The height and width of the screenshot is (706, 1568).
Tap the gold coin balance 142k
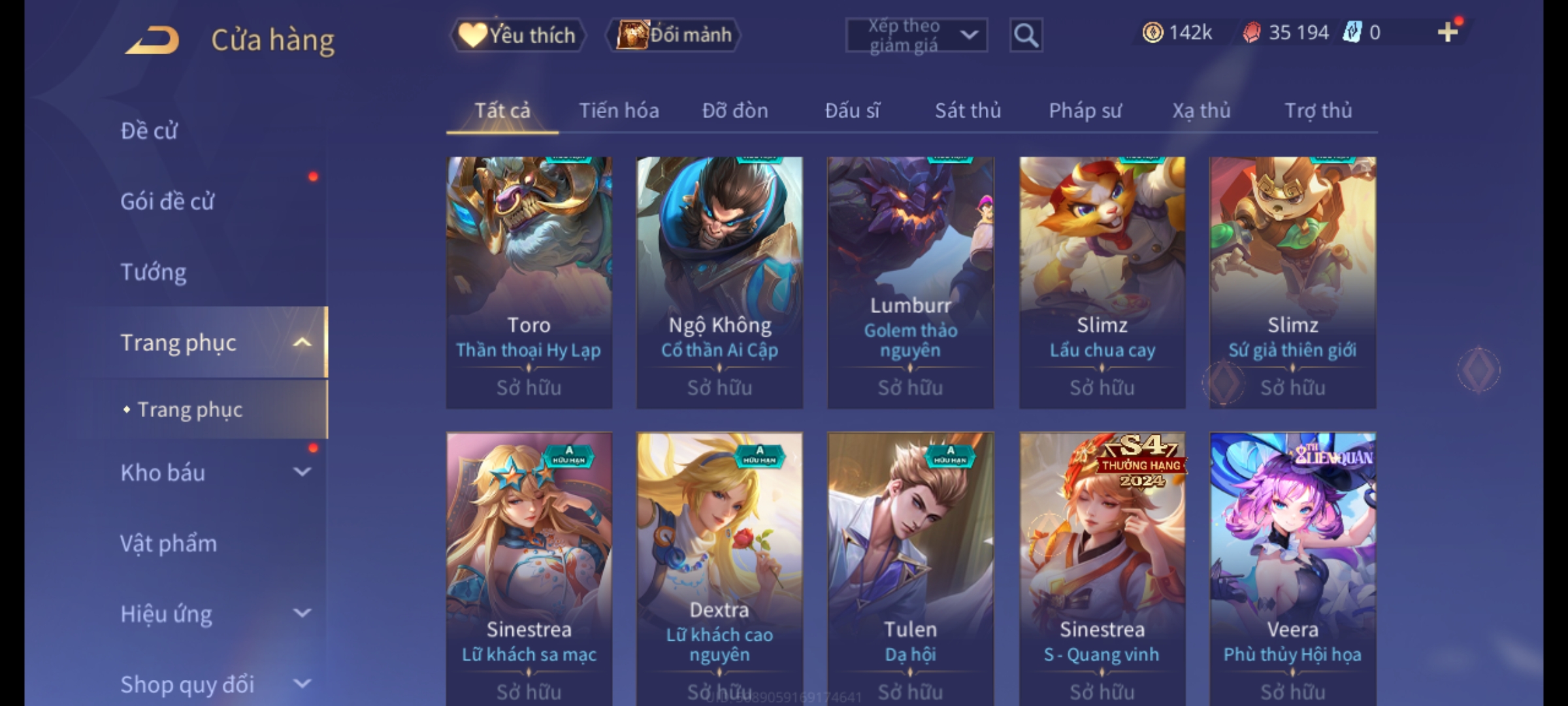pos(1177,32)
